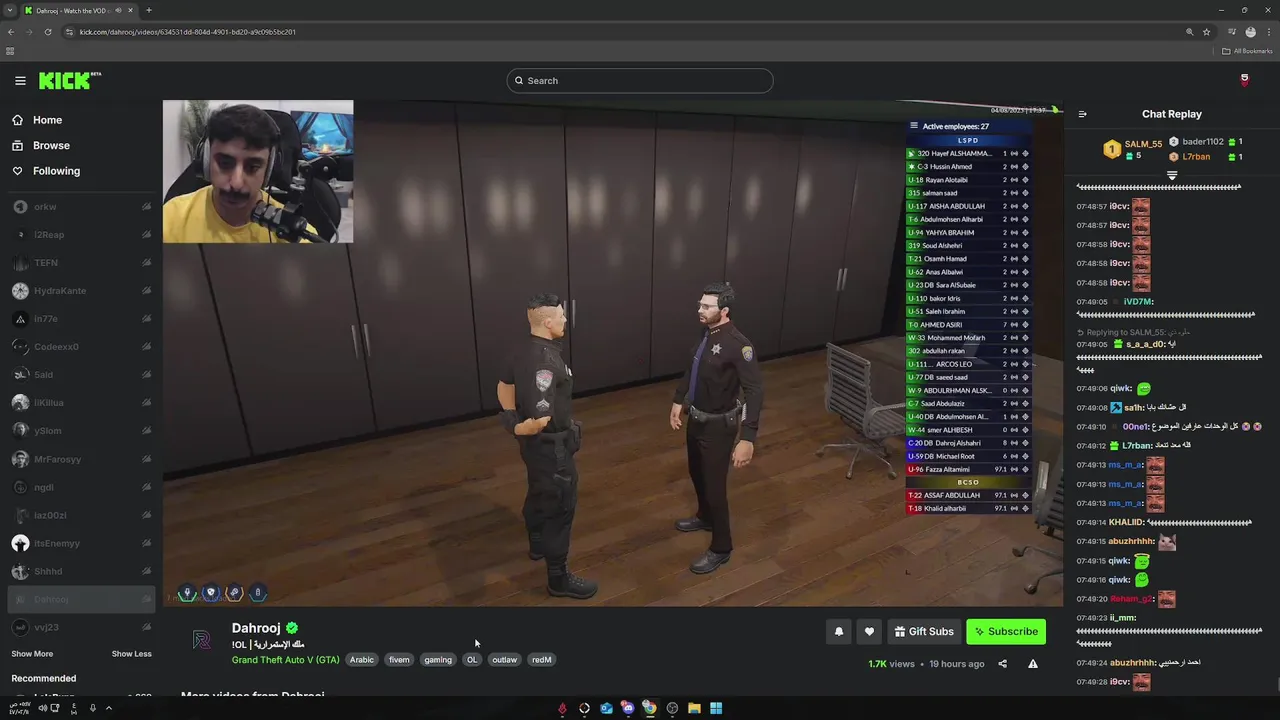Click the Subscribe button
Image resolution: width=1280 pixels, height=720 pixels.
click(1006, 632)
